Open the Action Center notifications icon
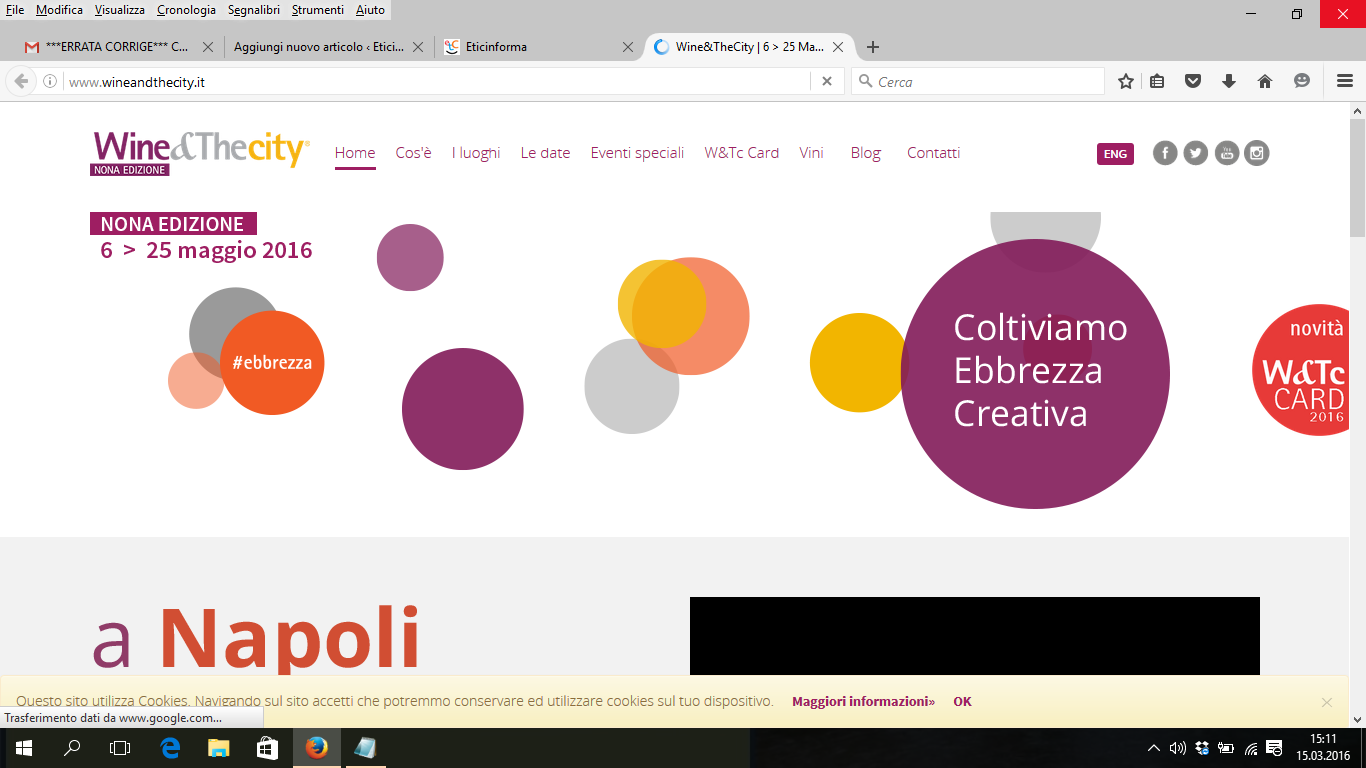 coord(1274,748)
